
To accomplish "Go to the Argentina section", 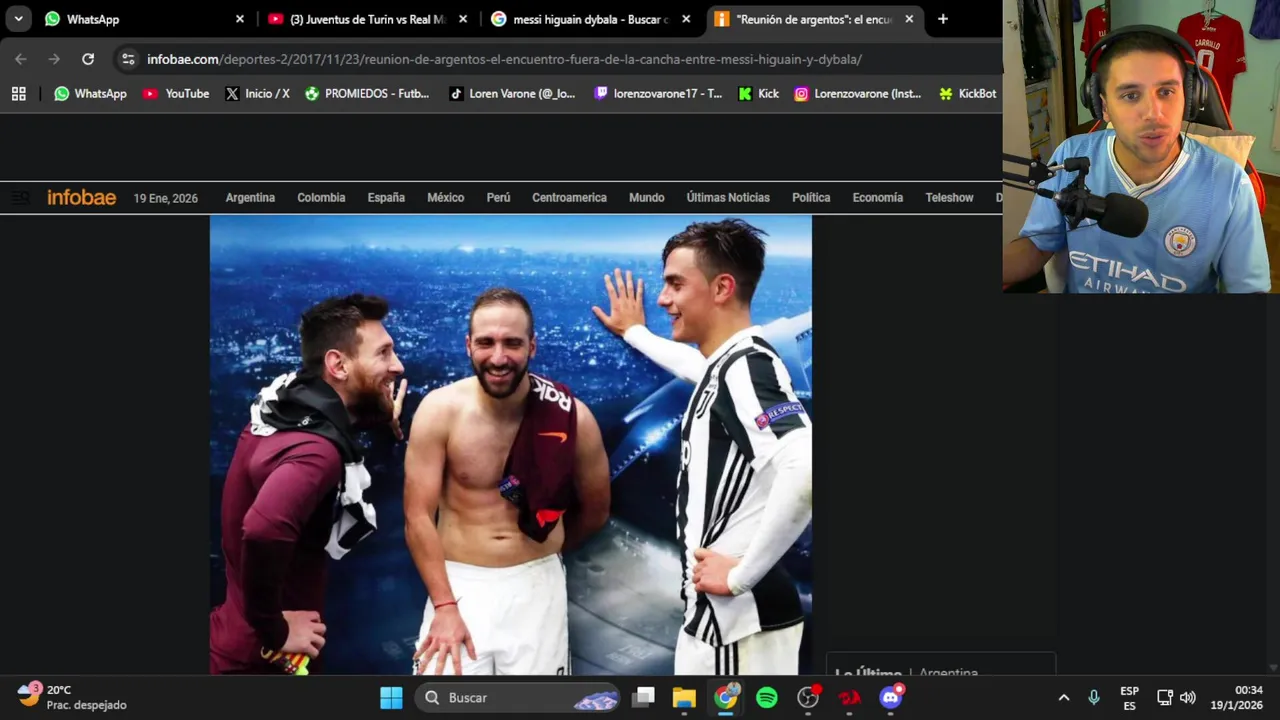I will point(250,198).
